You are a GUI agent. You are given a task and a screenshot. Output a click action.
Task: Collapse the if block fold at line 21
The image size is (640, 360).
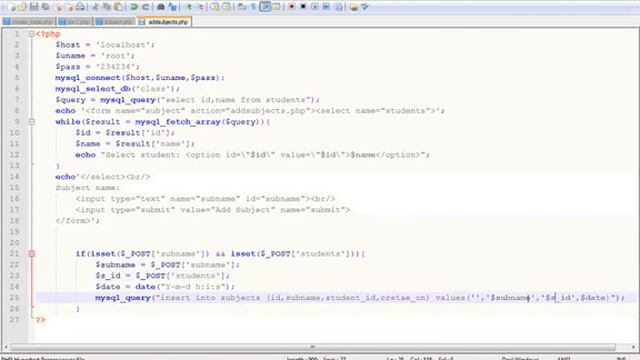click(31, 254)
